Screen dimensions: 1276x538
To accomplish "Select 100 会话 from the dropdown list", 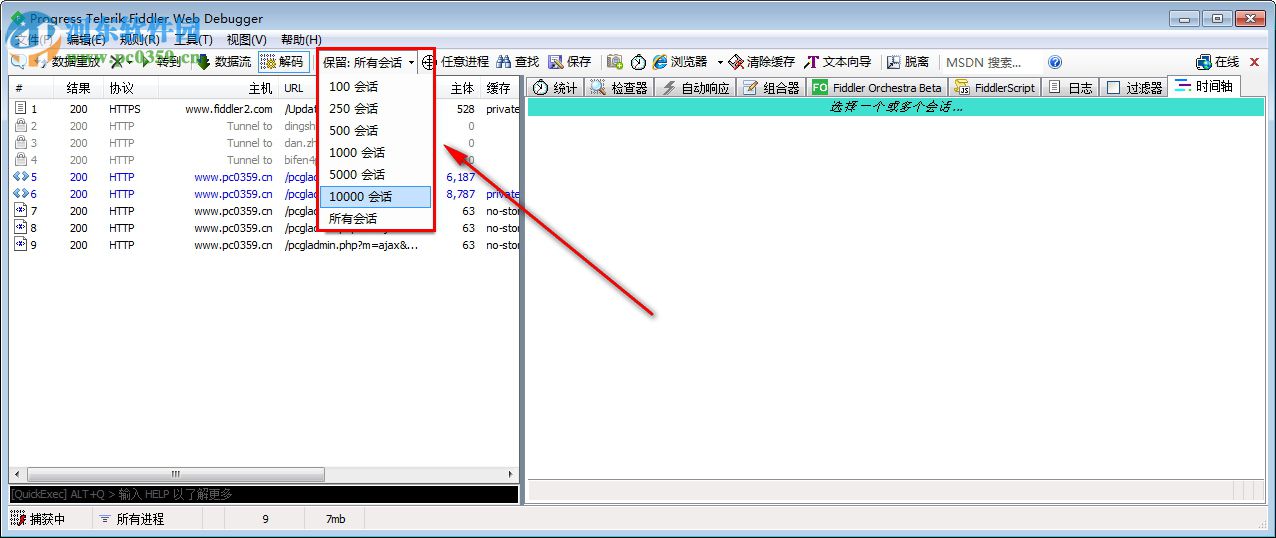I will click(x=376, y=87).
